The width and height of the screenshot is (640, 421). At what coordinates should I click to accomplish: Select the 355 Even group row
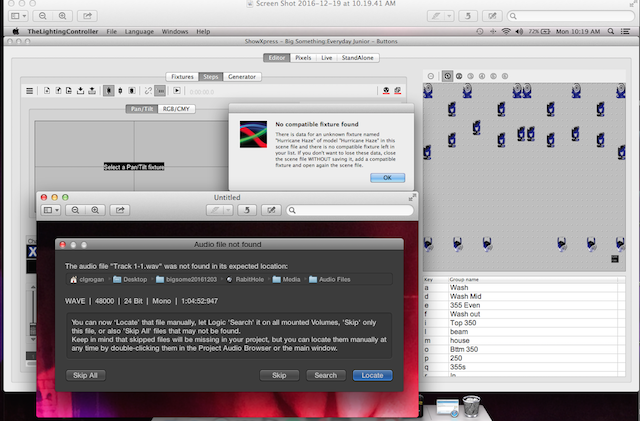524,305
